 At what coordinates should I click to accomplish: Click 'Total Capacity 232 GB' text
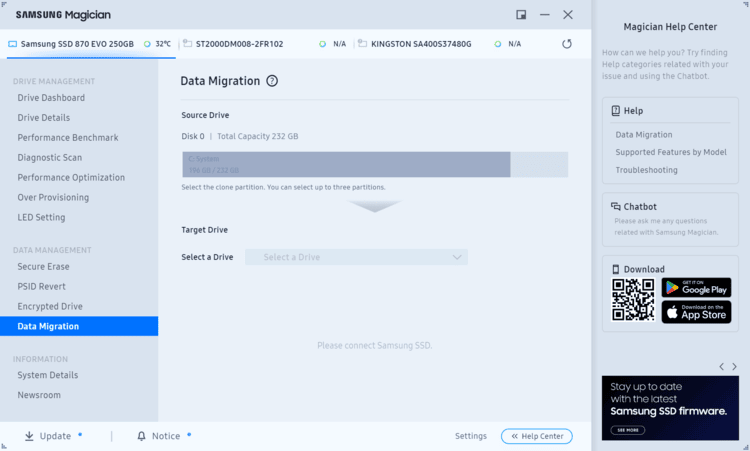[x=257, y=136]
